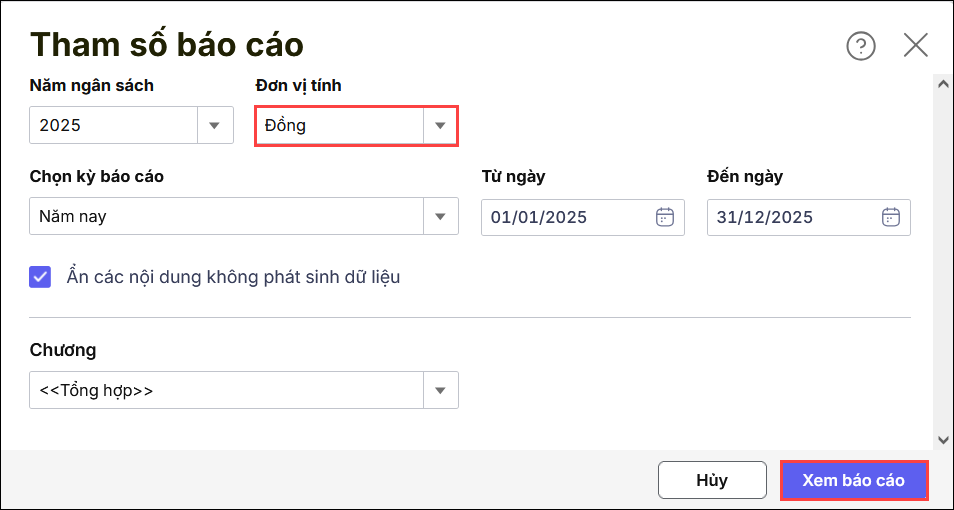Screen dimensions: 954x510
Task: Click the <<Tổng hợp>> Chương field
Action: coord(225,390)
